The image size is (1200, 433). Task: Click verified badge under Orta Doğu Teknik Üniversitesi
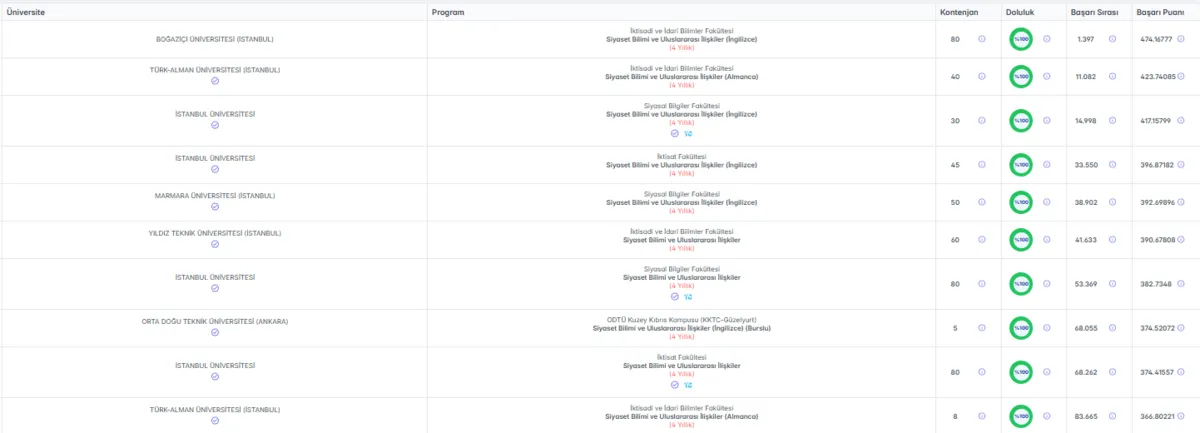(x=215, y=333)
